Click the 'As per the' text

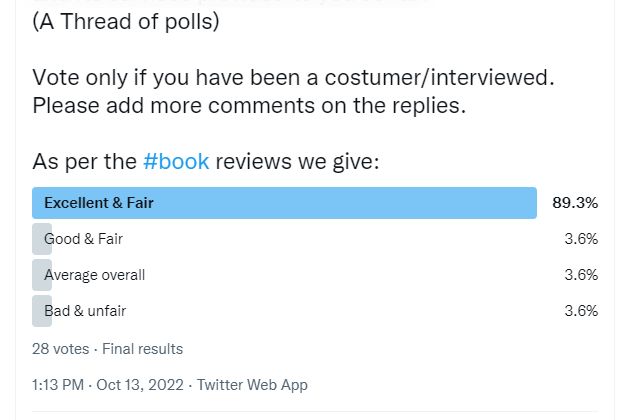click(85, 162)
